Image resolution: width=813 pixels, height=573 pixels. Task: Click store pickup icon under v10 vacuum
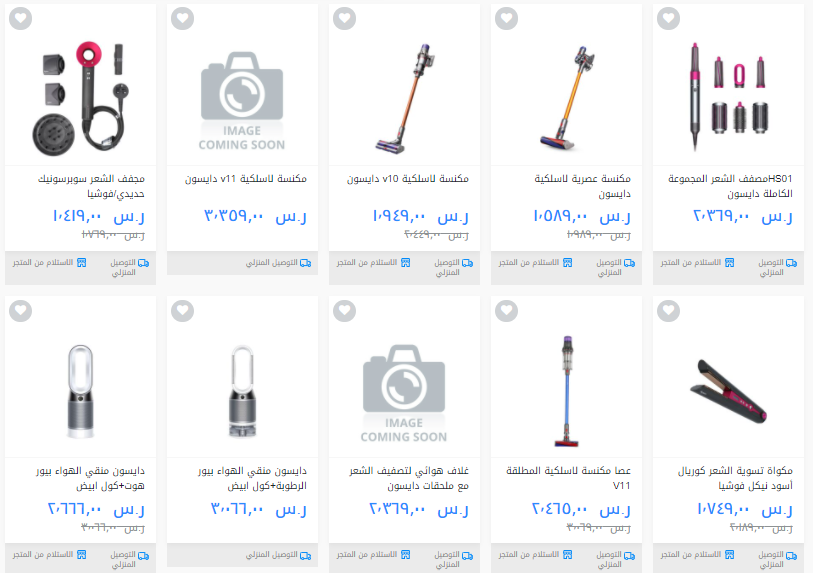pos(405,263)
